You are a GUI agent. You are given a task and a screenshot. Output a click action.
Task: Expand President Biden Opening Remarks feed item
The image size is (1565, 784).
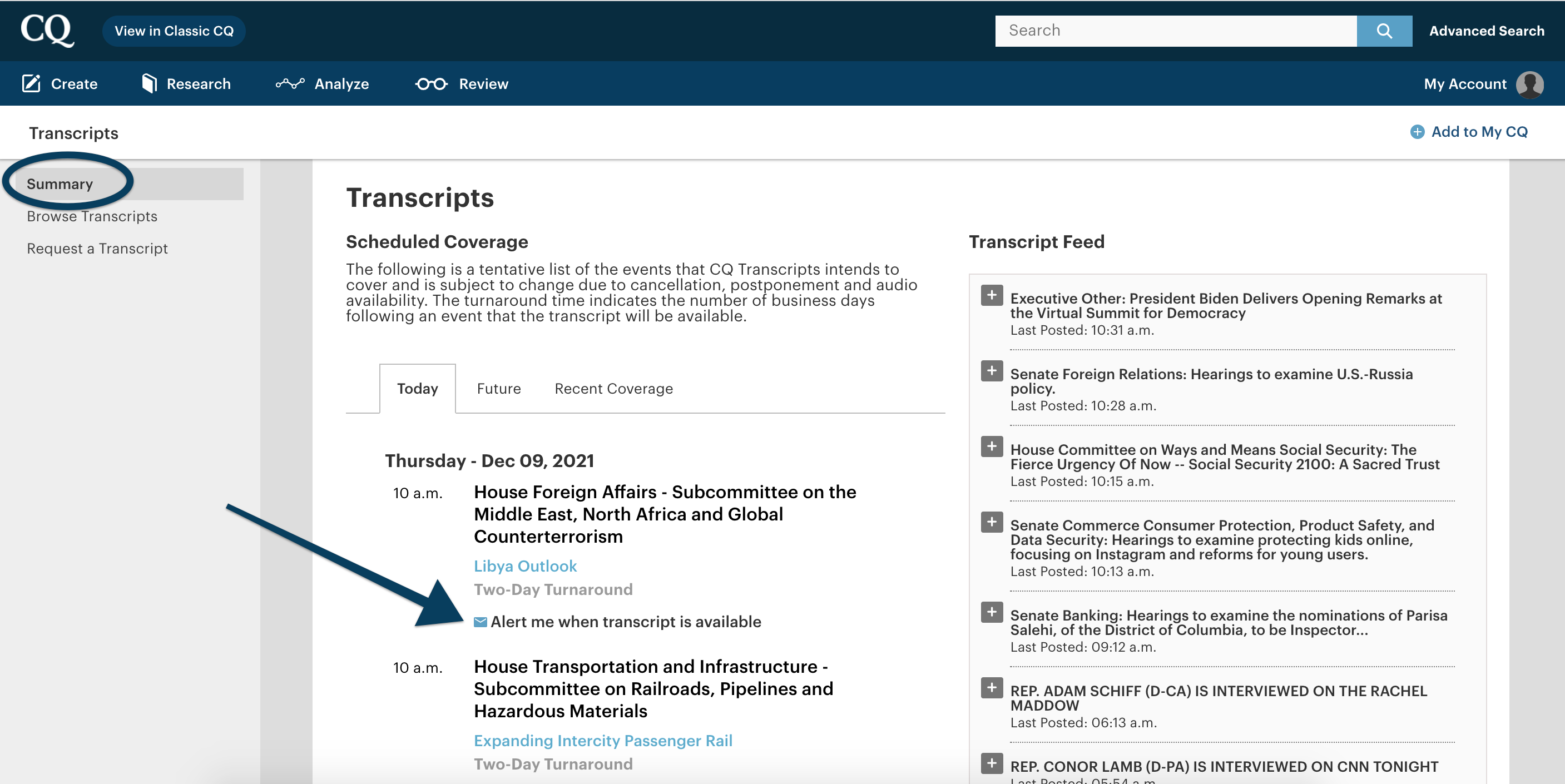tap(992, 295)
